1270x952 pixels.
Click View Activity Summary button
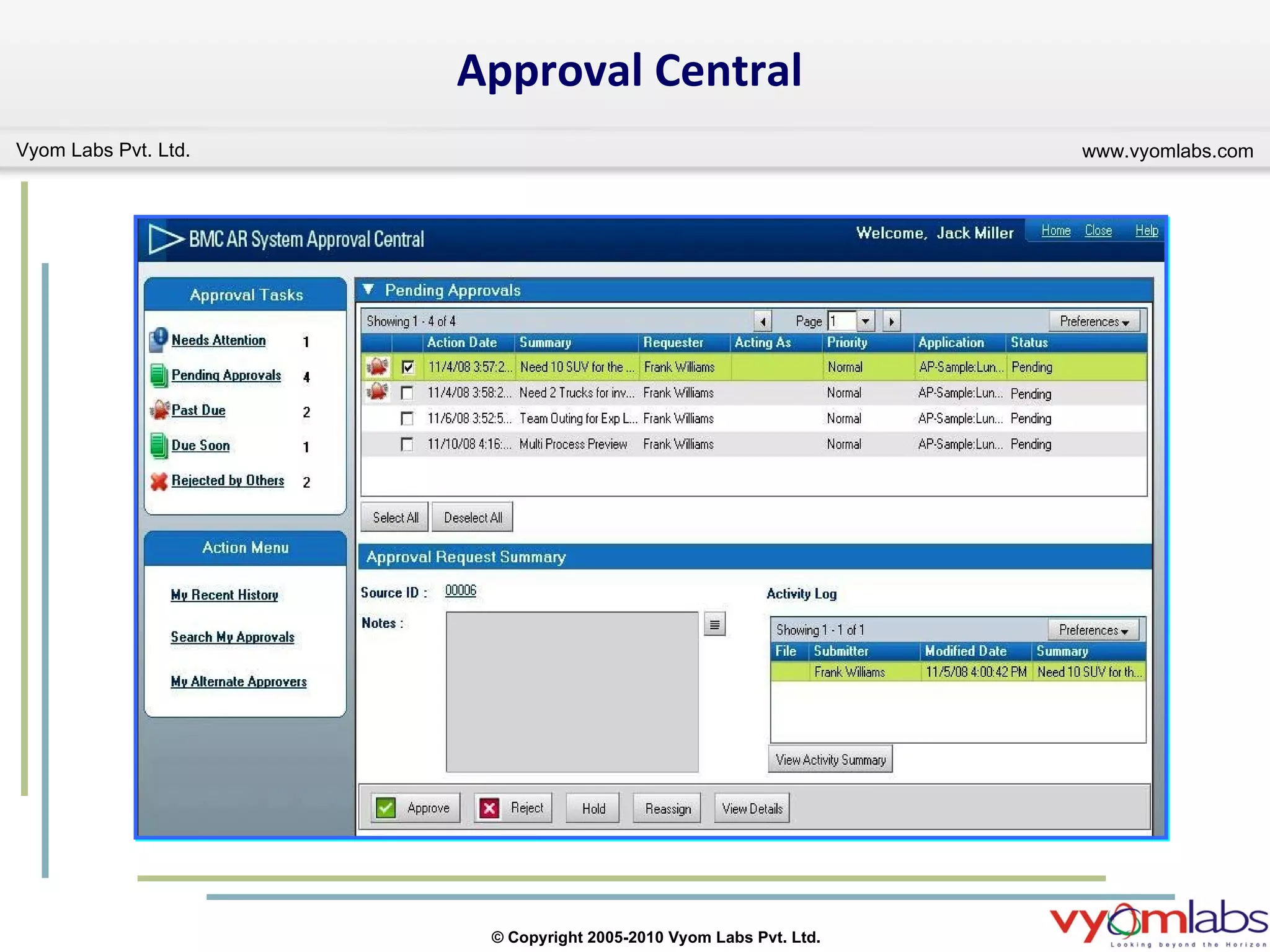pos(830,759)
